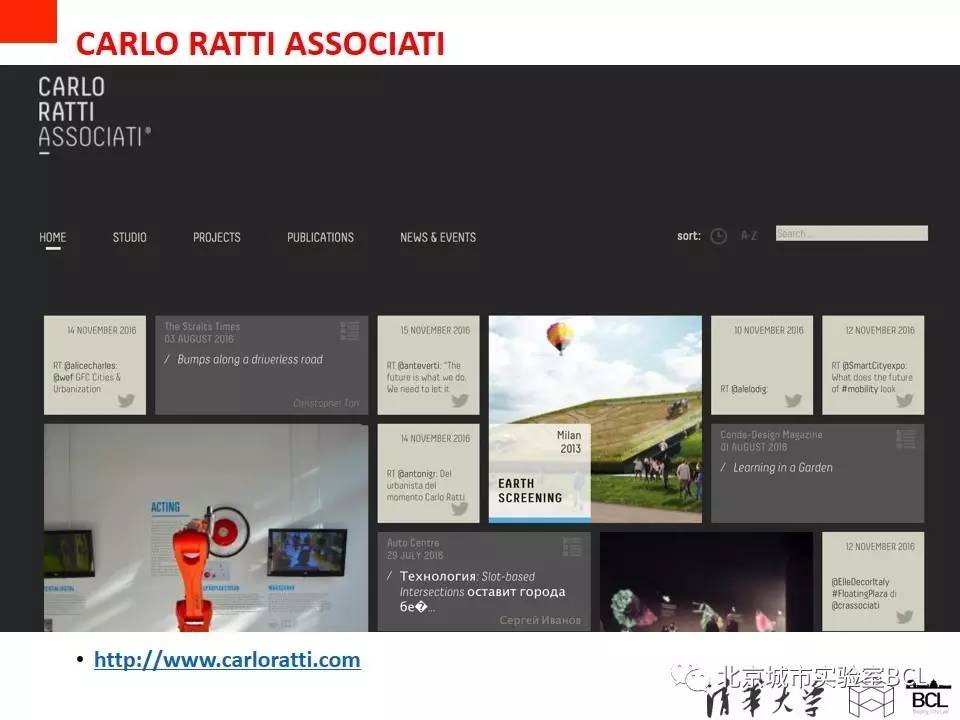Click the Carlo Ratti Associati website logo
This screenshot has width=960, height=720.
click(94, 113)
